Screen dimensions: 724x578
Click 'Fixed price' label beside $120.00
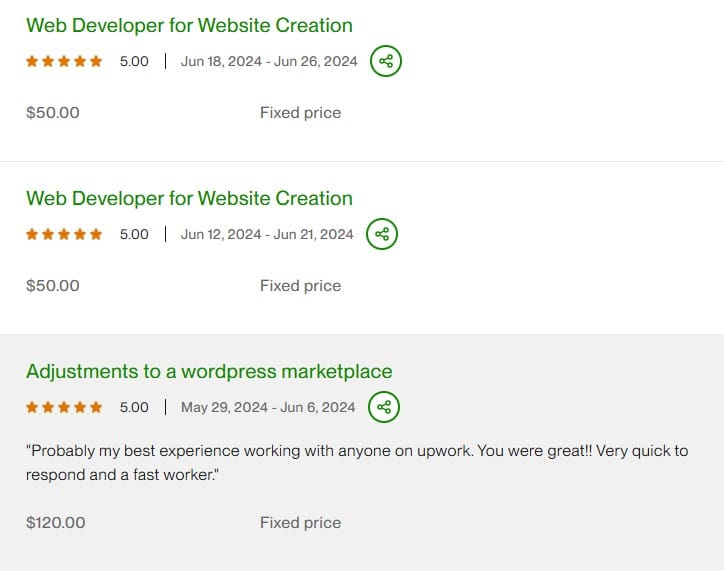click(x=300, y=523)
